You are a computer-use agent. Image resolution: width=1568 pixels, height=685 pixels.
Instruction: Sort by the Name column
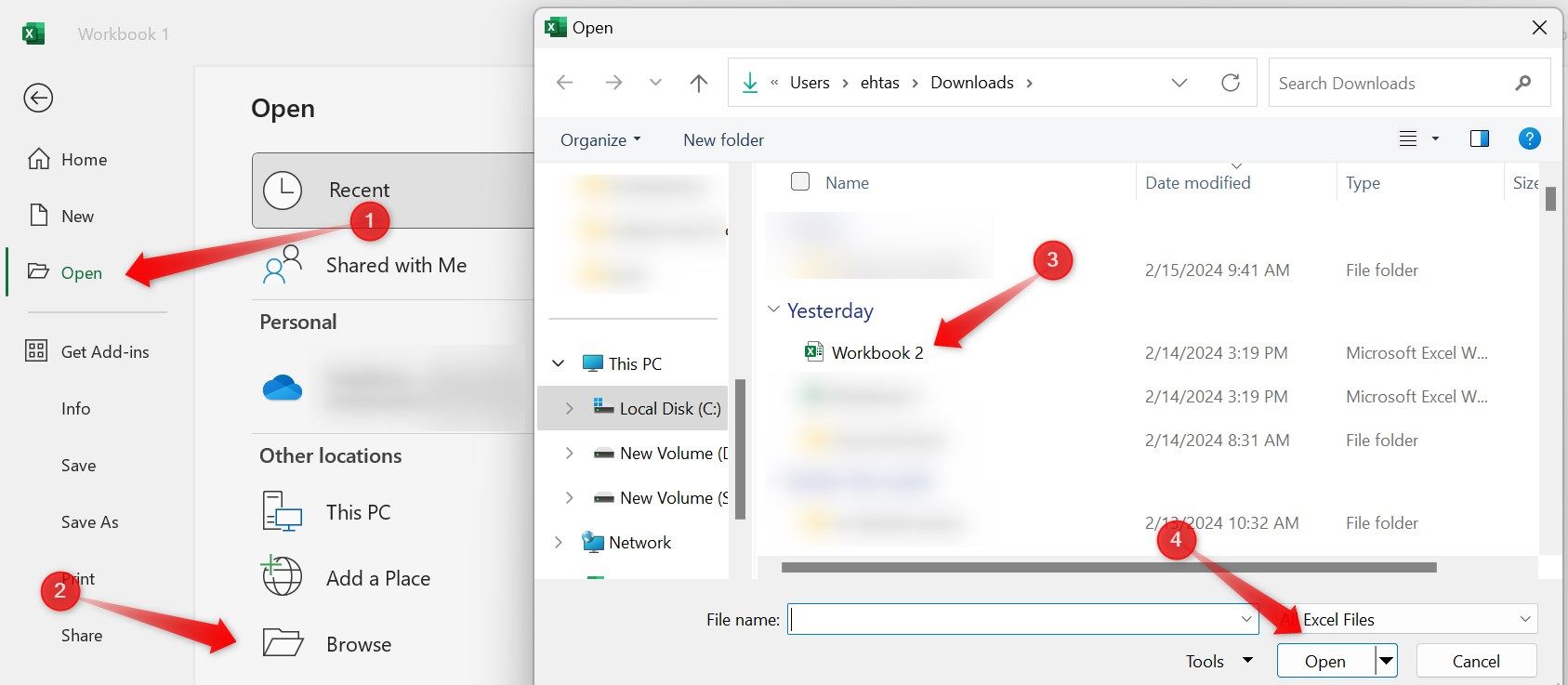pos(847,183)
